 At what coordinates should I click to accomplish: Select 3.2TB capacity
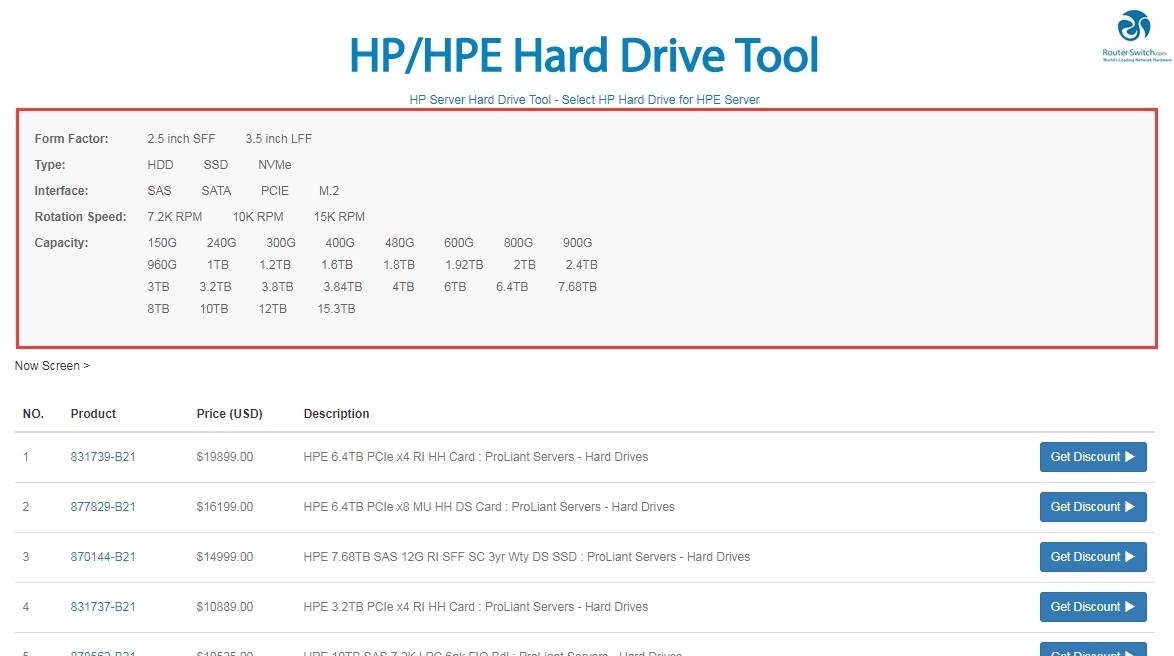click(x=216, y=287)
